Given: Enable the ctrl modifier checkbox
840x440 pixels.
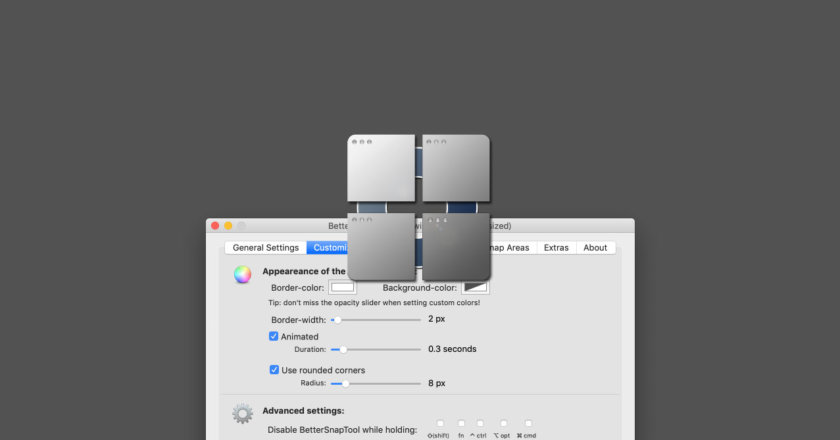Looking at the screenshot, I should click(480, 423).
